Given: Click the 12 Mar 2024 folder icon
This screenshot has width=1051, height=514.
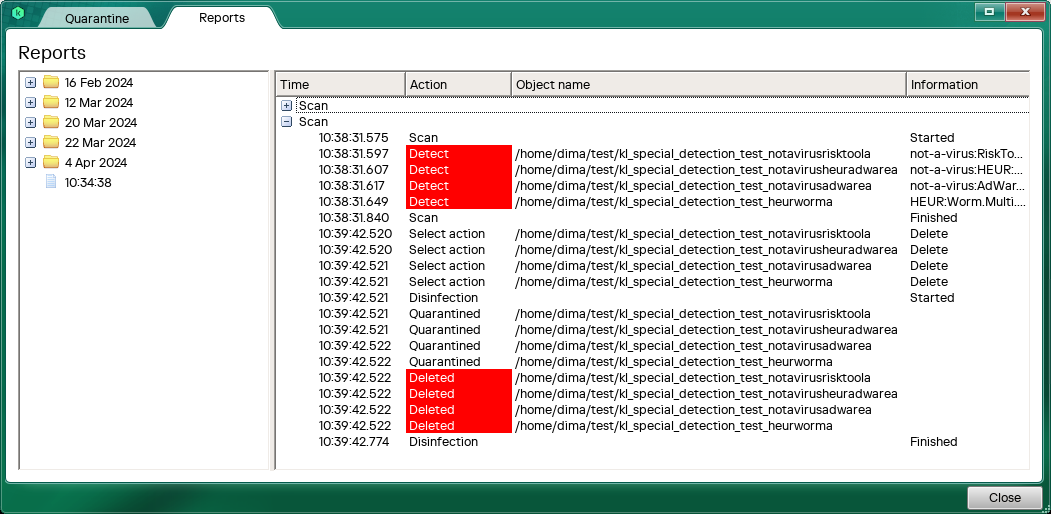Looking at the screenshot, I should [x=51, y=103].
